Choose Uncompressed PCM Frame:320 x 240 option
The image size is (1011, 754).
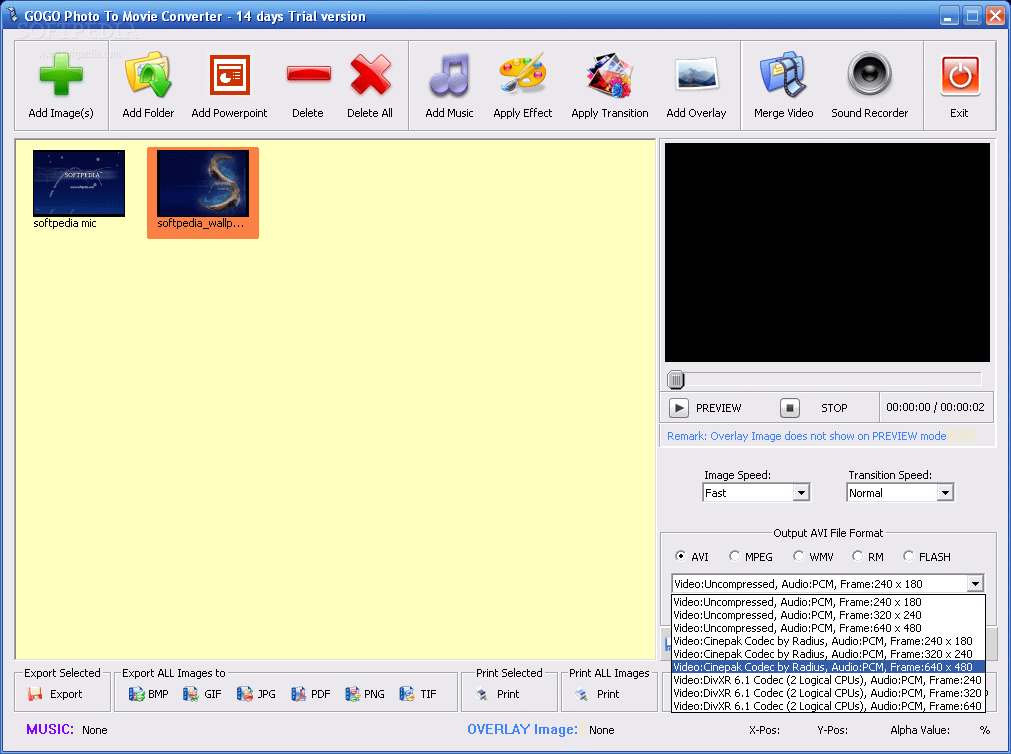point(829,615)
